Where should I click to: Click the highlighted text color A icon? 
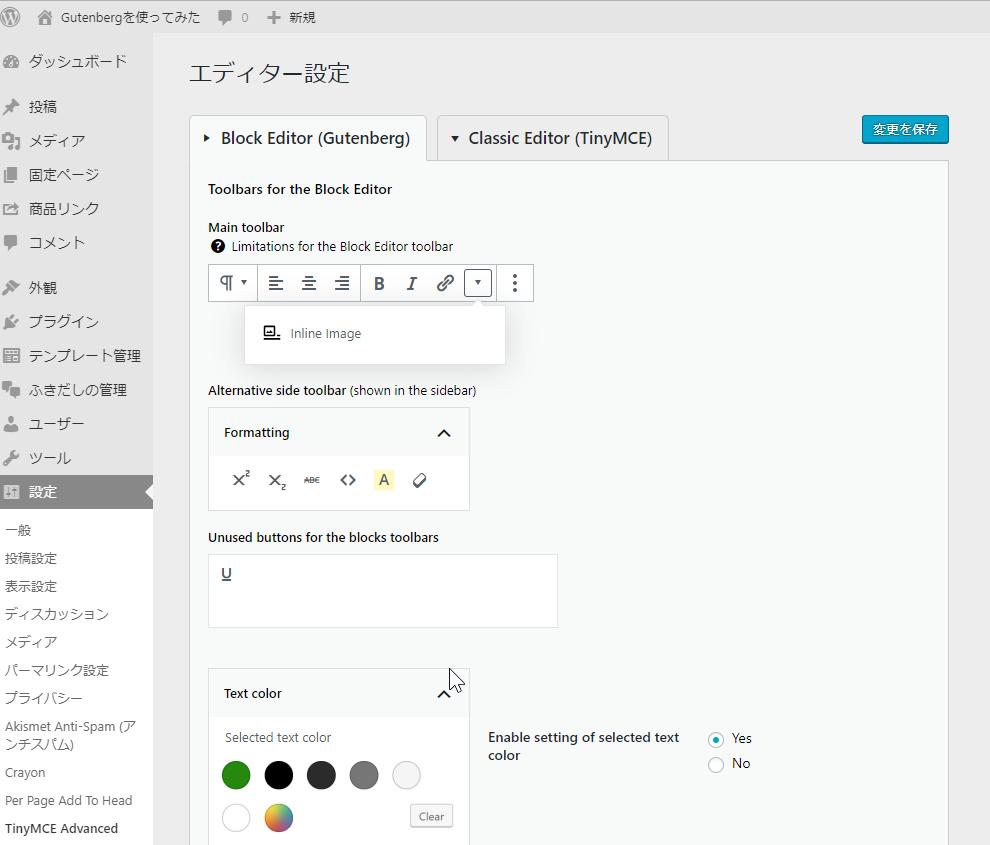pyautogui.click(x=384, y=480)
